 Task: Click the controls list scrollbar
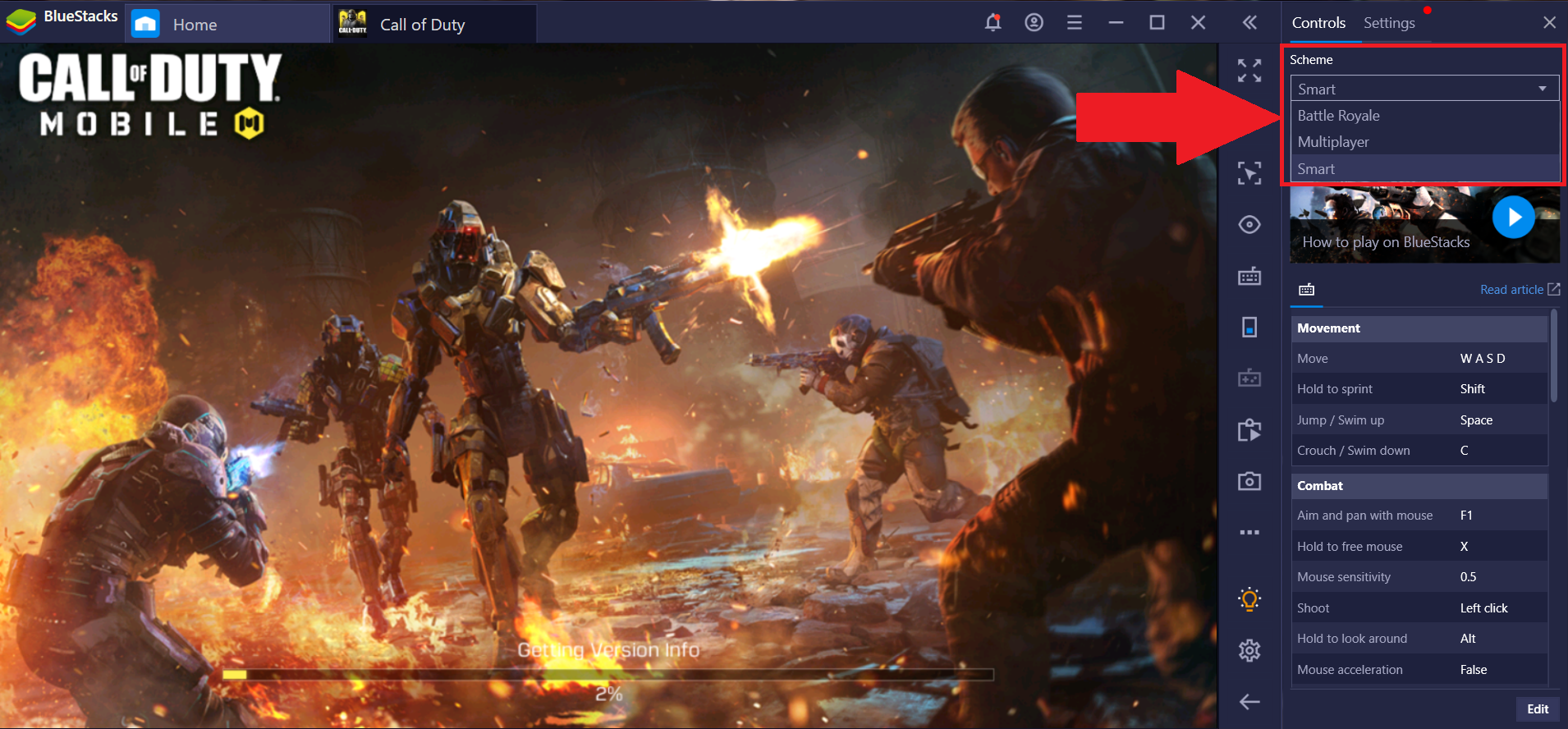coord(1554,355)
